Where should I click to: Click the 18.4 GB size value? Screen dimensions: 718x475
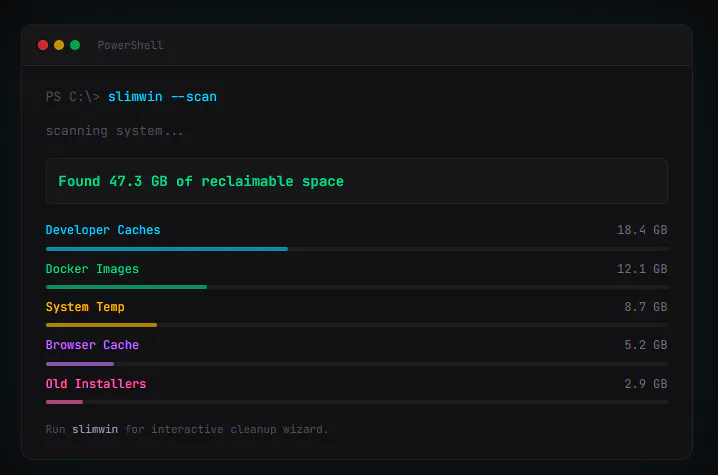coord(642,230)
